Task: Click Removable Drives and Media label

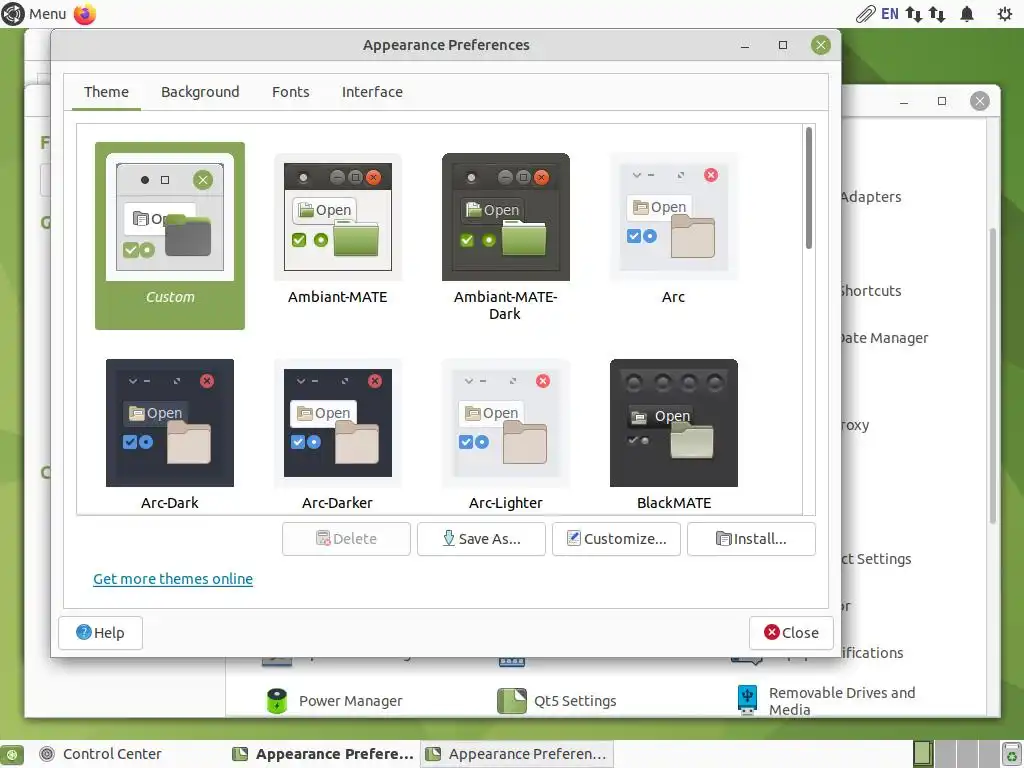Action: [842, 701]
